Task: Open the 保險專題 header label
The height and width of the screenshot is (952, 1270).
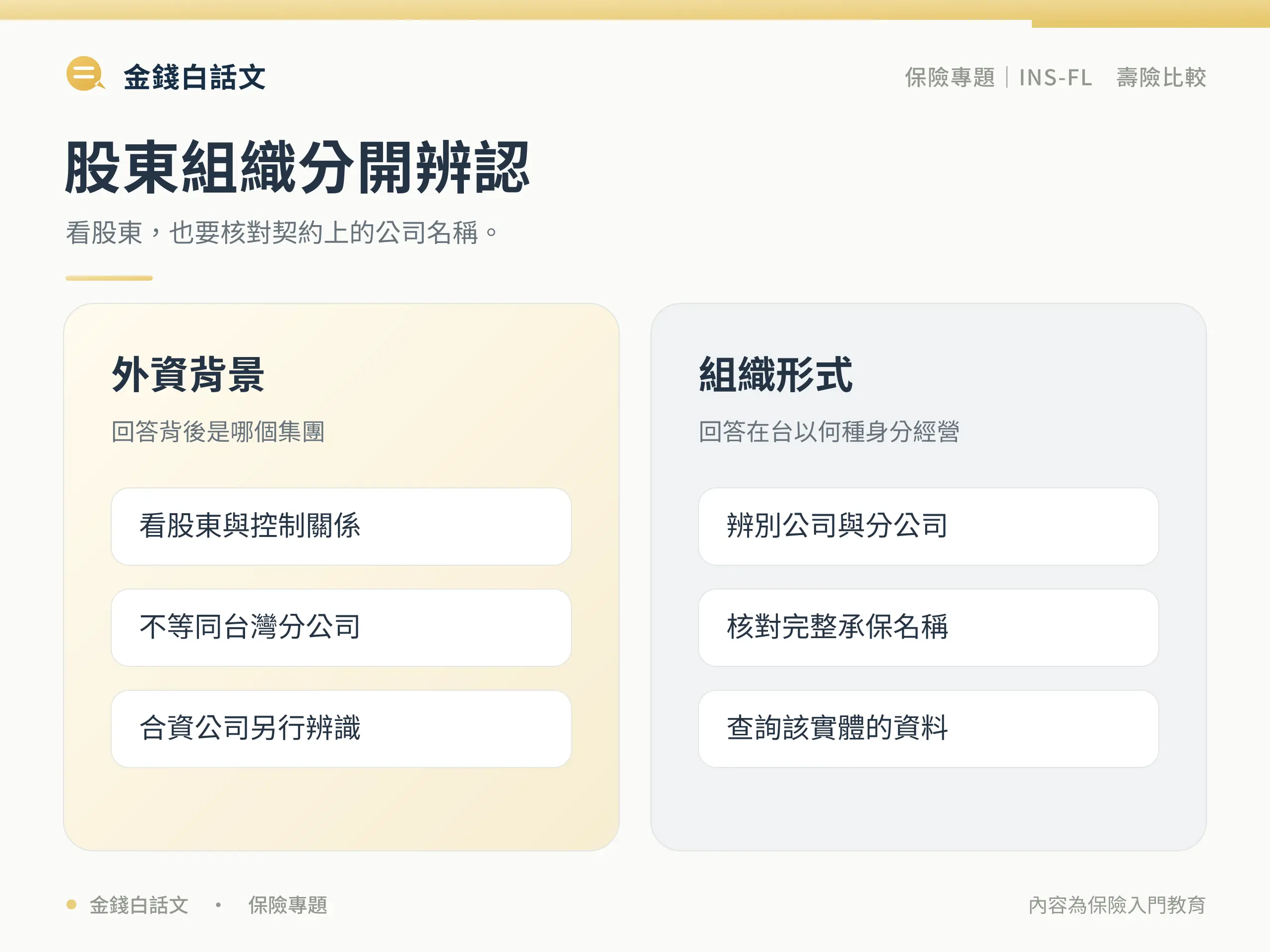Action: click(x=950, y=77)
